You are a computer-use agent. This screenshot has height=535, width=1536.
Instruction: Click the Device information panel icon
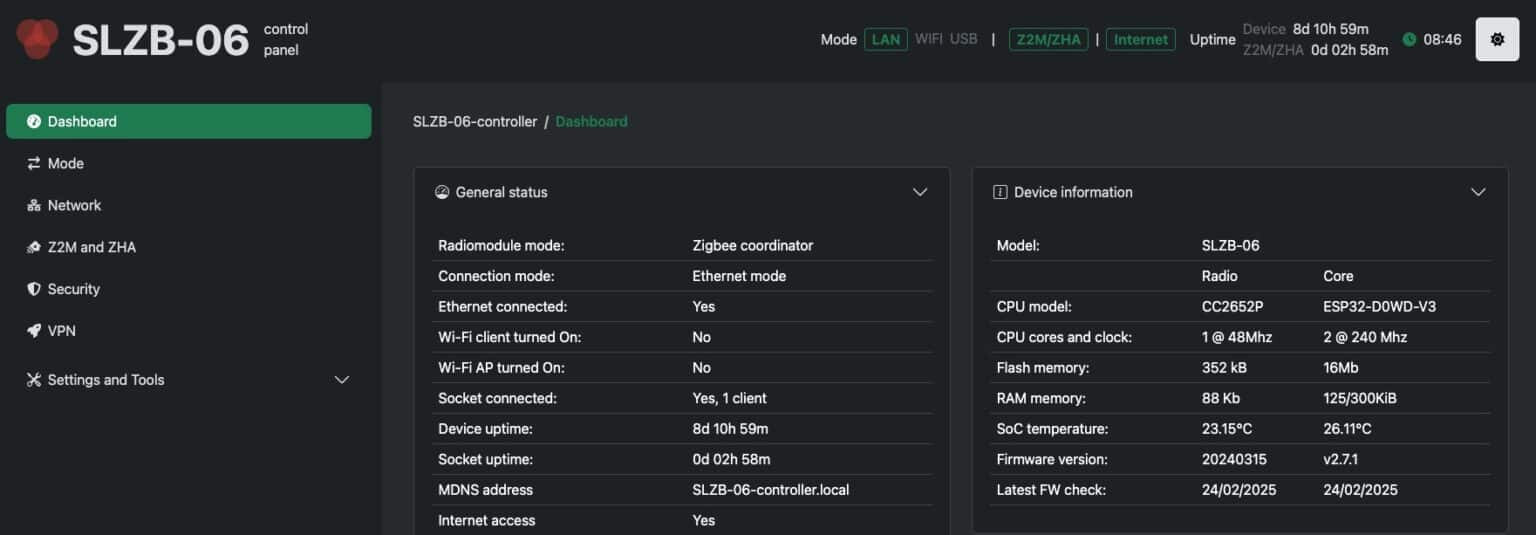(x=1000, y=192)
